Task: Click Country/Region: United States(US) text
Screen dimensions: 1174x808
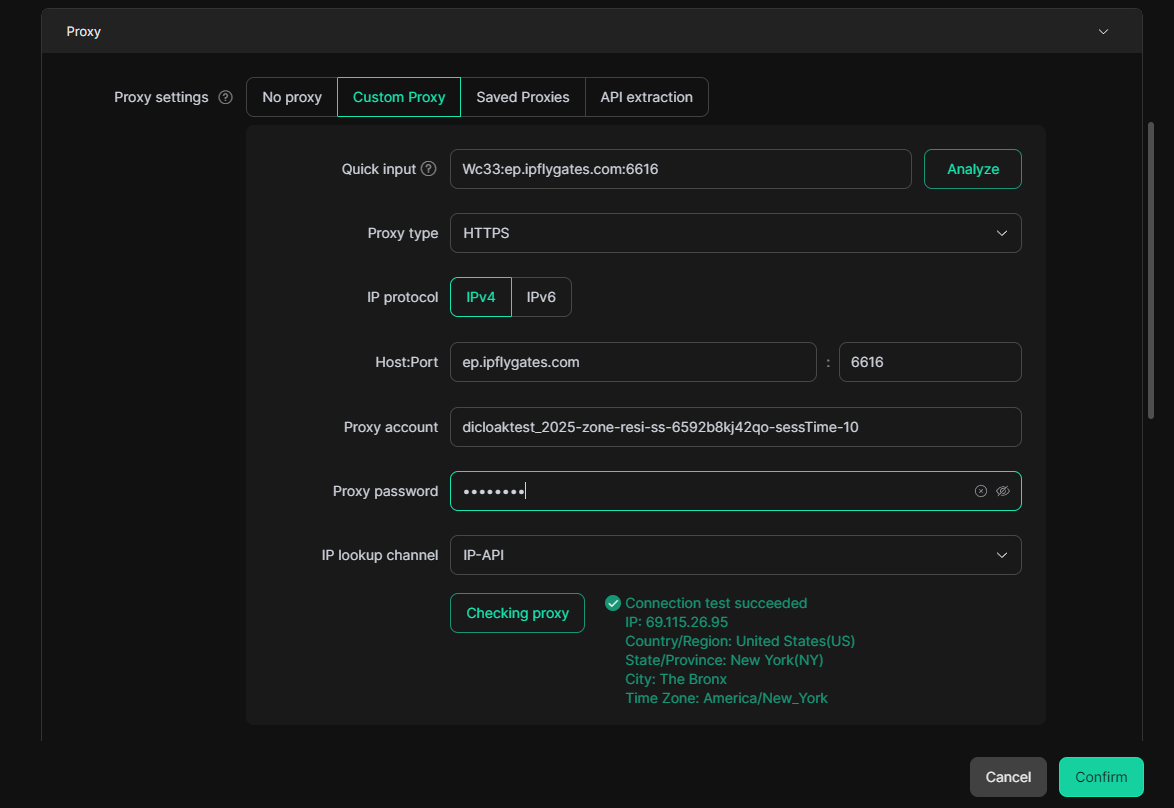Action: click(740, 641)
